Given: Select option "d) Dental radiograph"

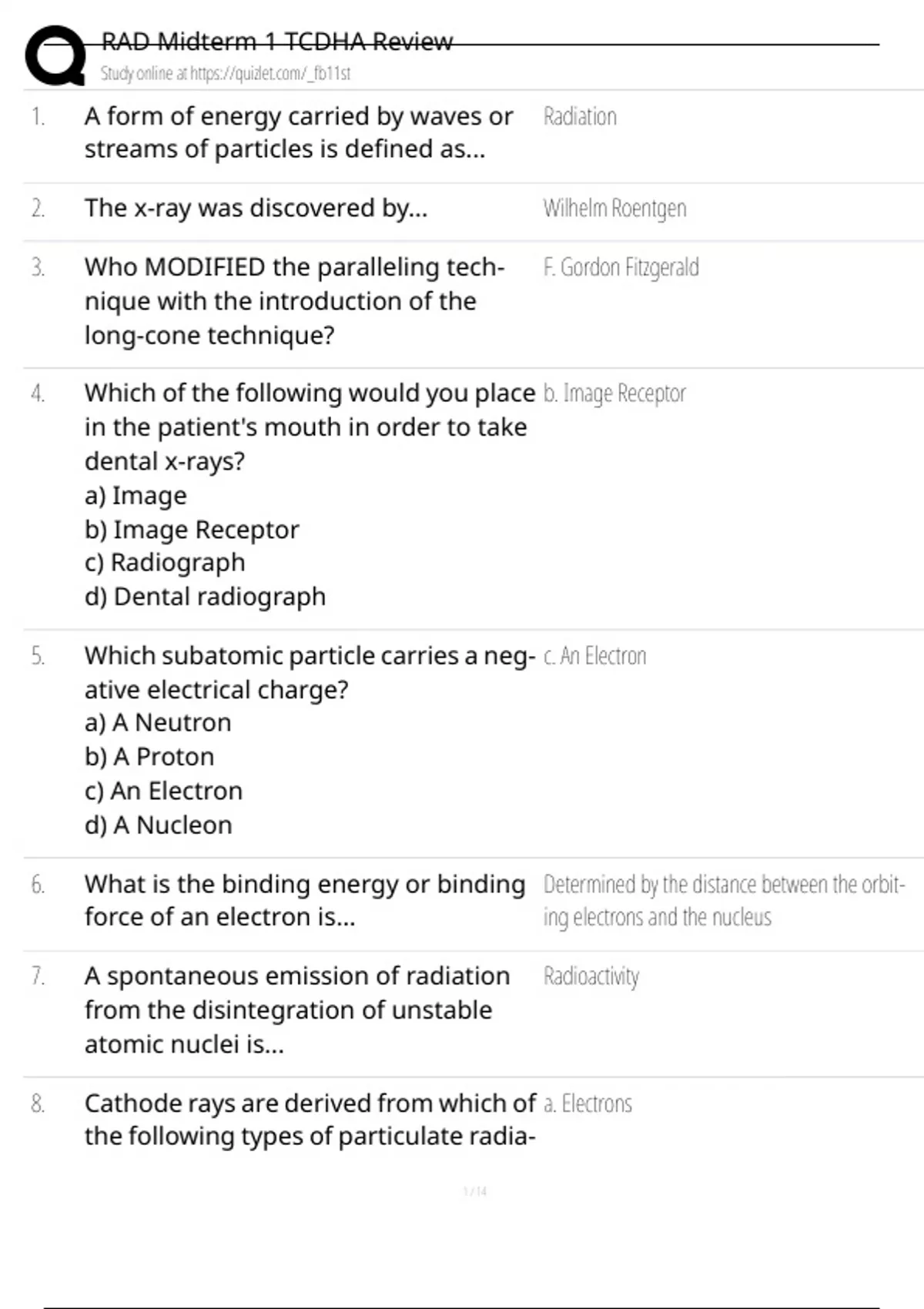Looking at the screenshot, I should (x=205, y=597).
